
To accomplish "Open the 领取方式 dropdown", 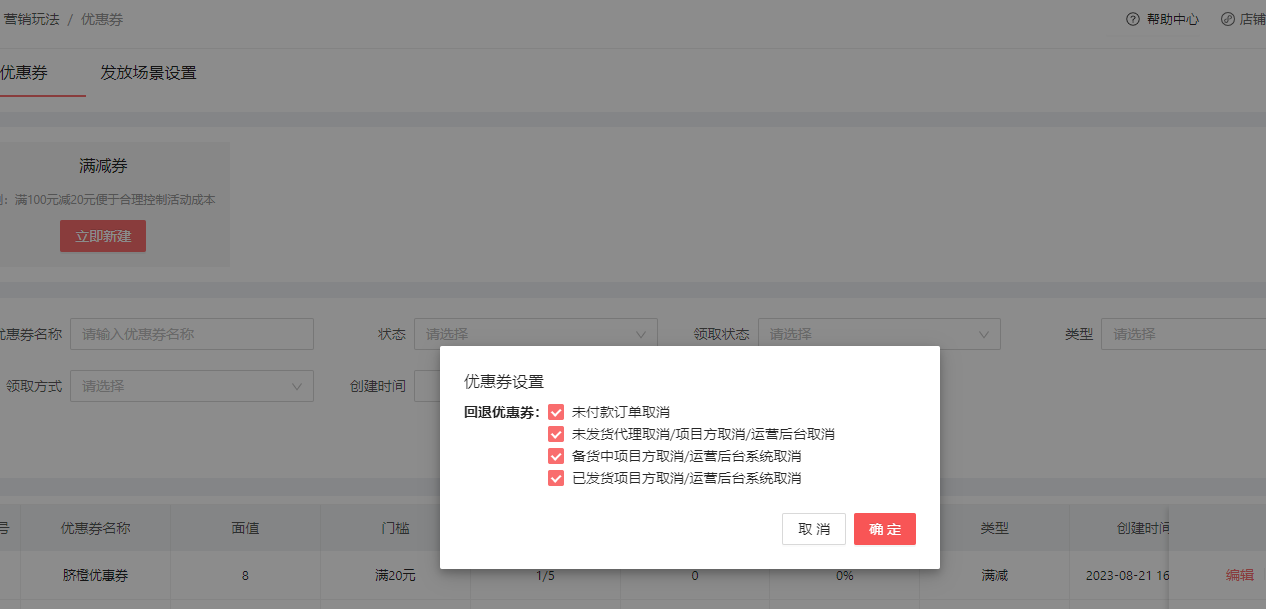I will pos(192,386).
